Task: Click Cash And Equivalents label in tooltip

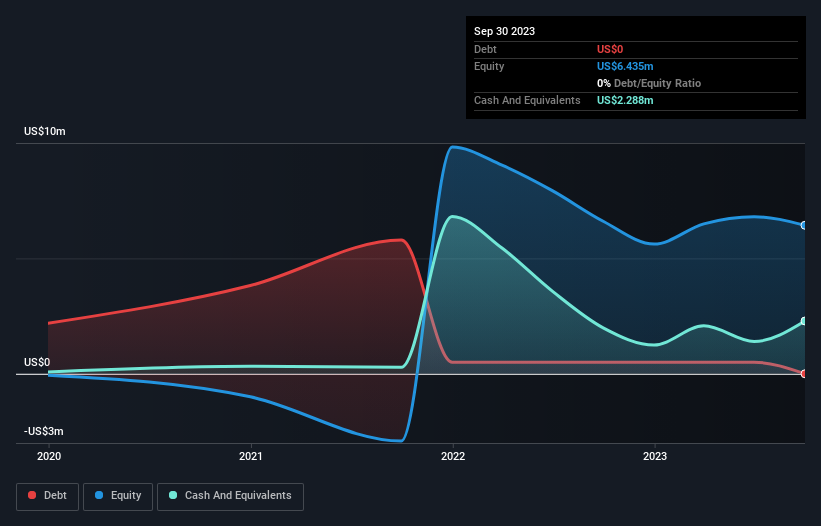Action: click(527, 100)
